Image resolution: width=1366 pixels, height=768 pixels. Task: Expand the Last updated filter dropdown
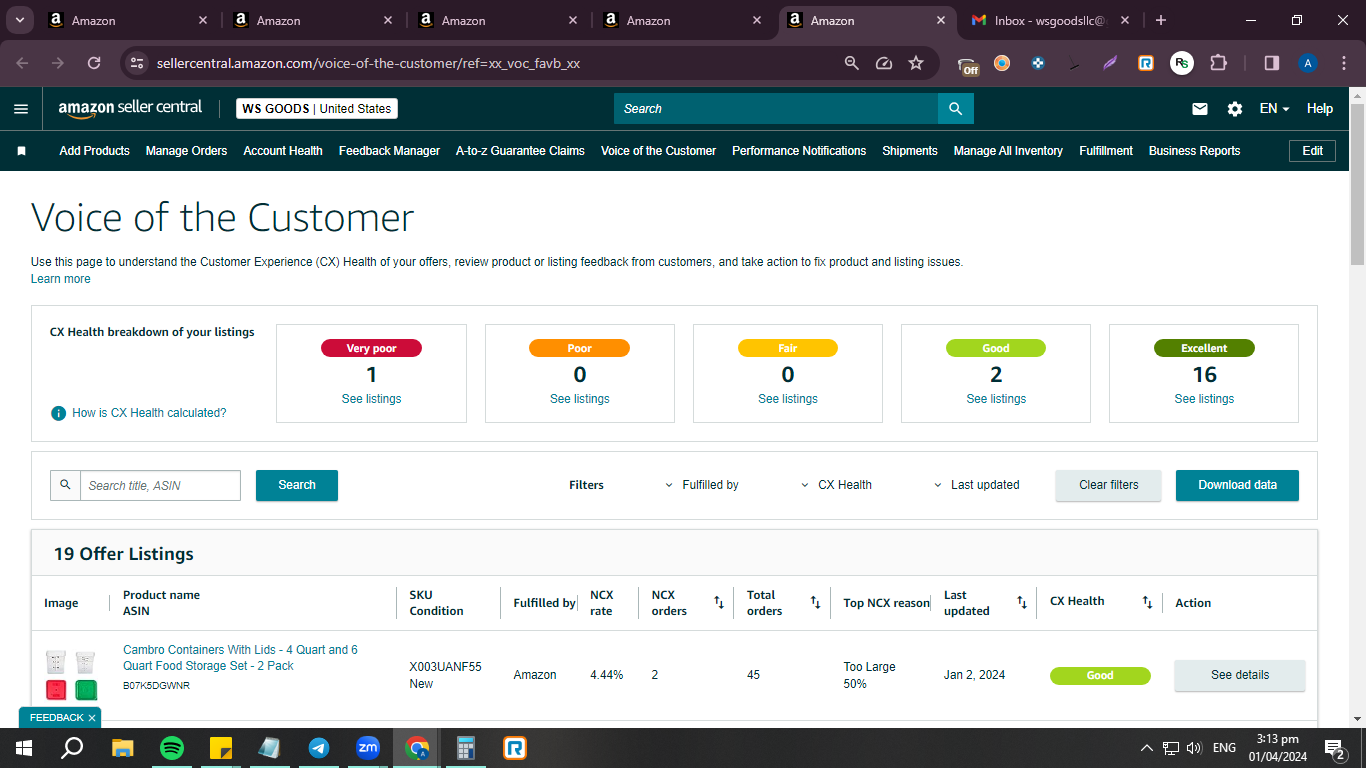pyautogui.click(x=977, y=485)
